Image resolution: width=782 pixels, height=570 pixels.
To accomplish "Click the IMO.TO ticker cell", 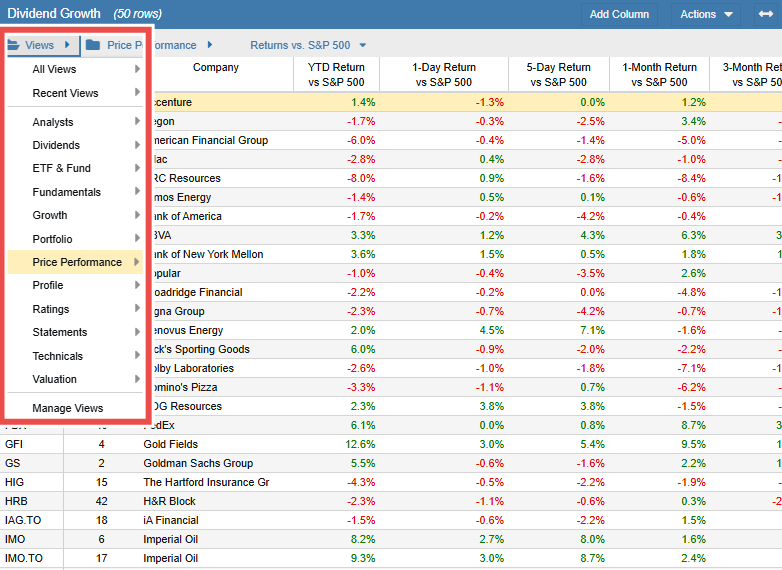I will pyautogui.click(x=24, y=558).
